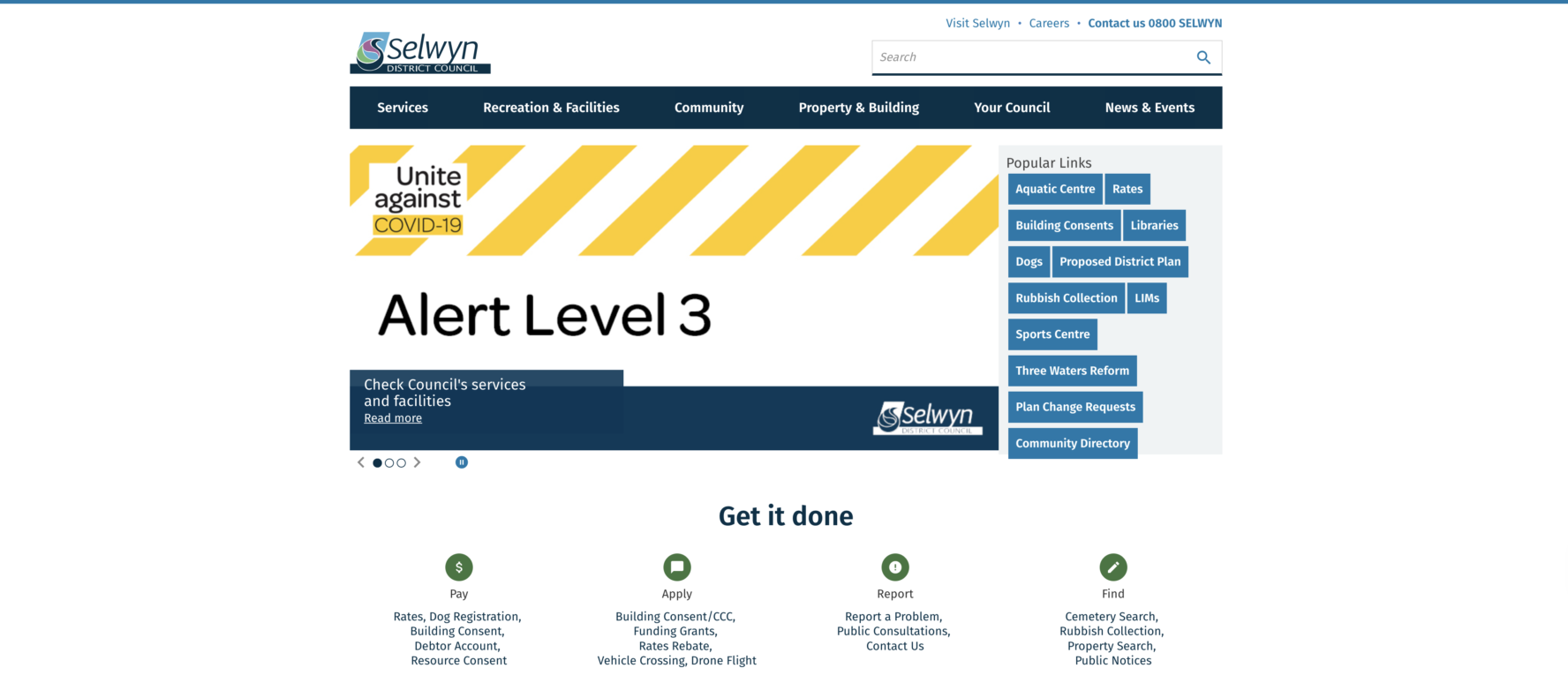Click the 'Popular Links' heading
1568x683 pixels.
point(1049,163)
